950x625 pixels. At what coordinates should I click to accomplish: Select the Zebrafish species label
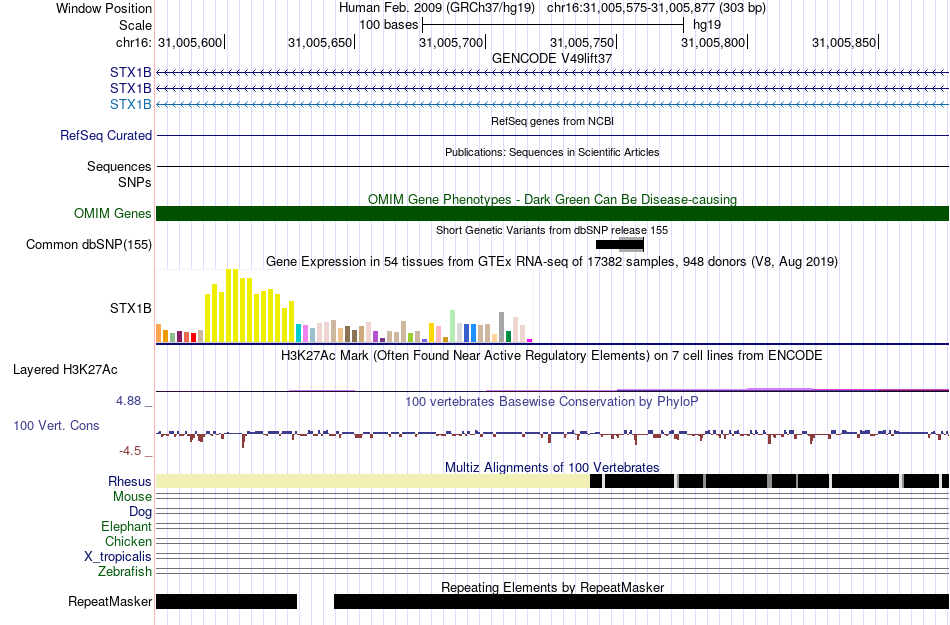point(125,571)
